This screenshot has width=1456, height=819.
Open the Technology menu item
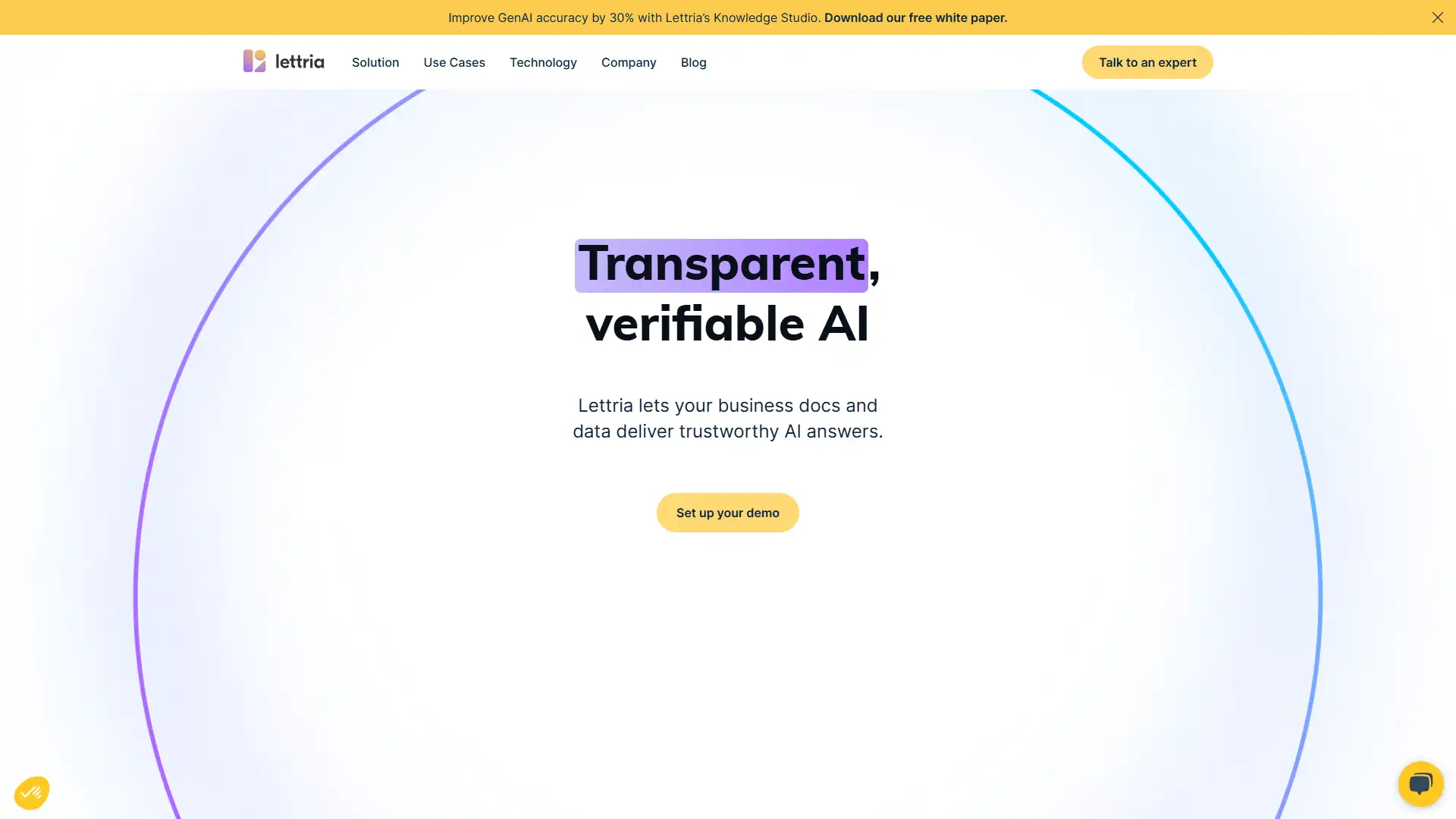point(542,62)
